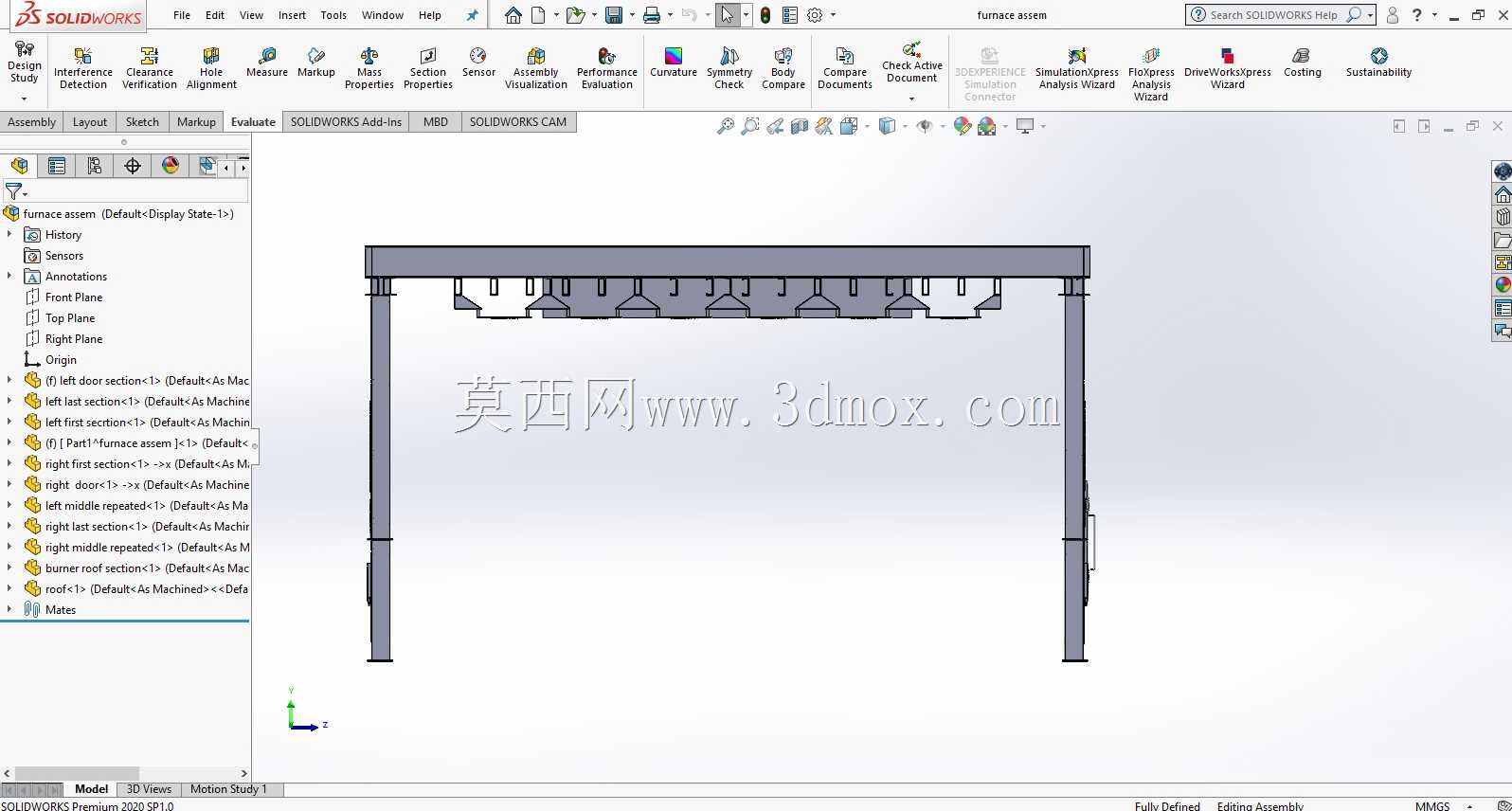Open the Sensor tool
The image size is (1512, 811).
click(478, 63)
